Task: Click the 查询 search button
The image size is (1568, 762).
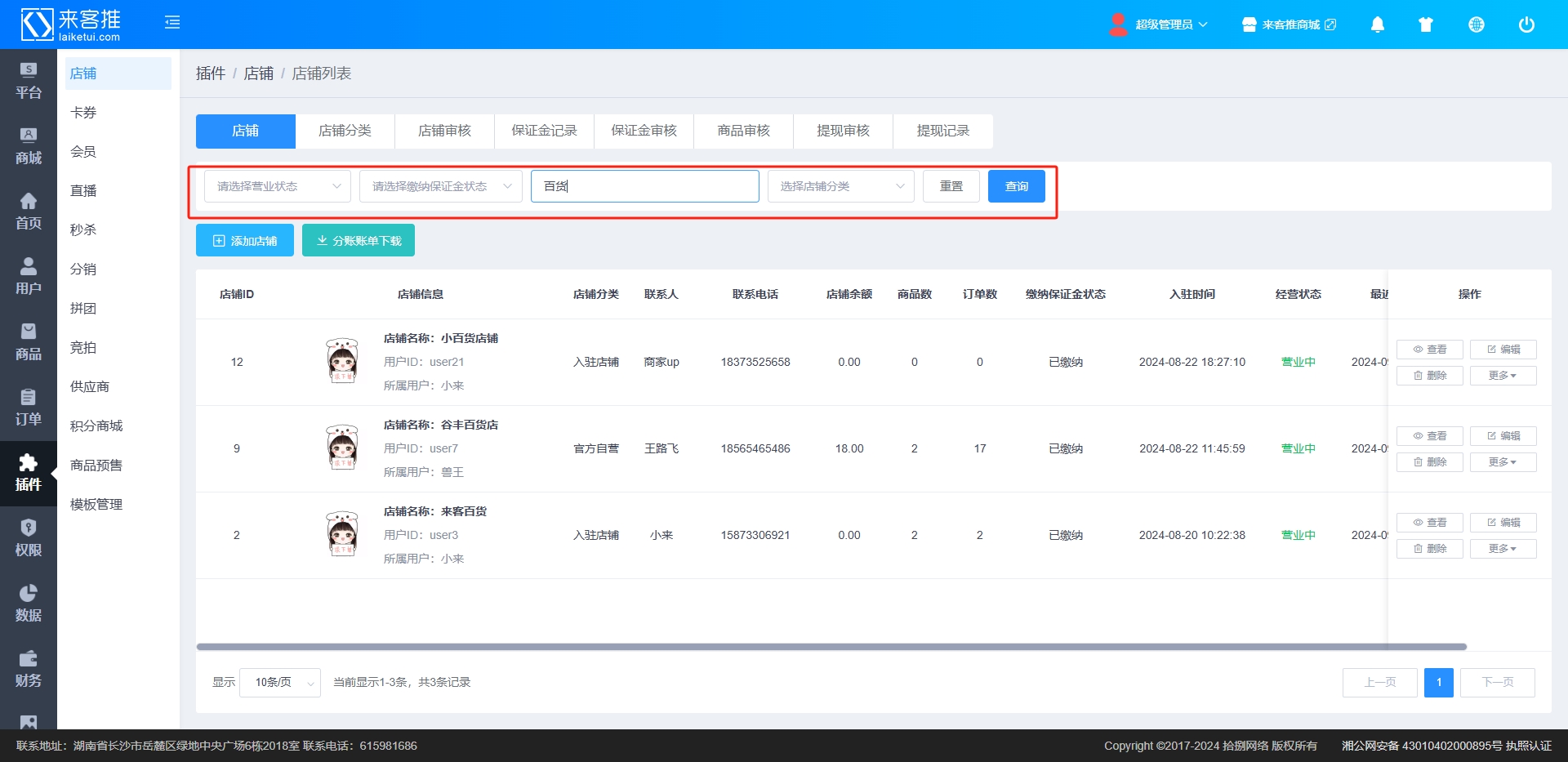Action: pos(1016,186)
